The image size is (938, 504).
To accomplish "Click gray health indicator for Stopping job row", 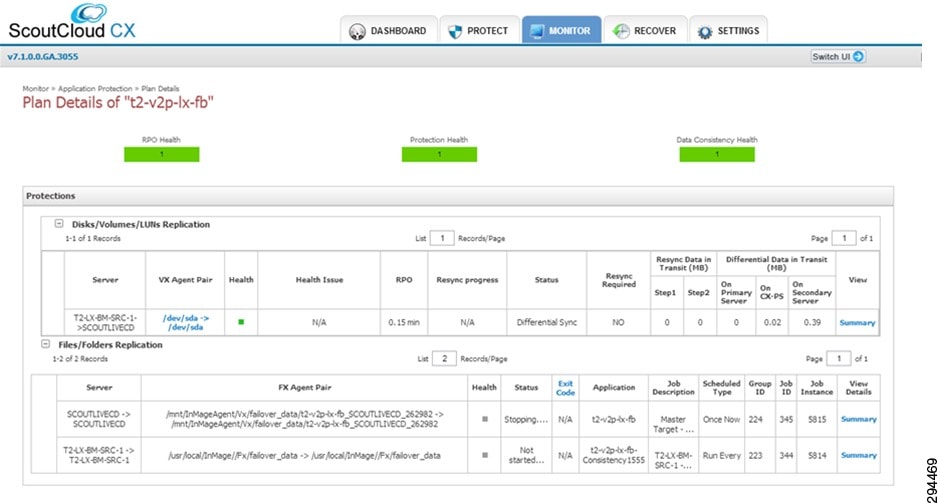I will 485,419.
